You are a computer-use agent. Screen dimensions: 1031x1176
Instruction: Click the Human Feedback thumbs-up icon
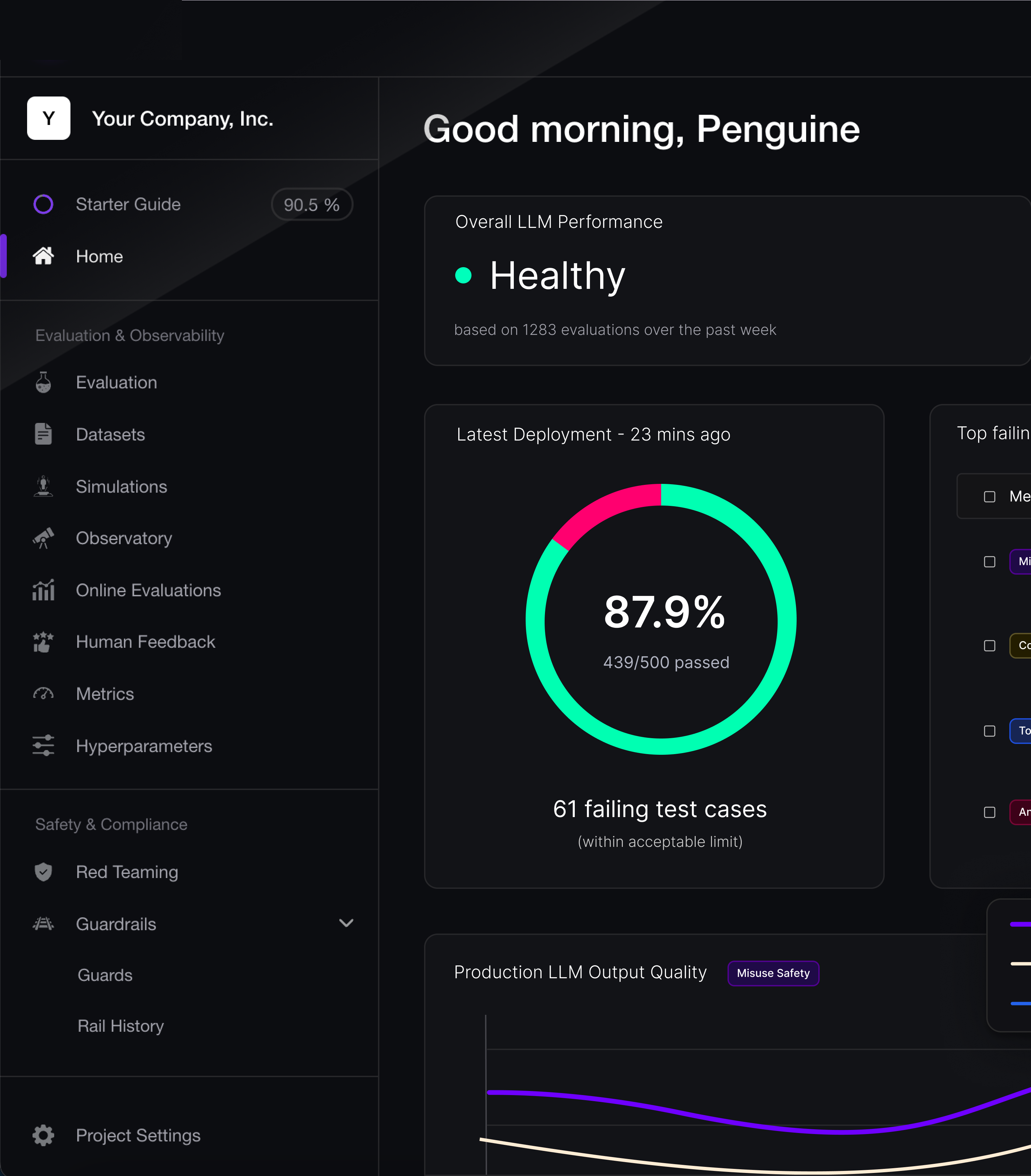point(43,642)
